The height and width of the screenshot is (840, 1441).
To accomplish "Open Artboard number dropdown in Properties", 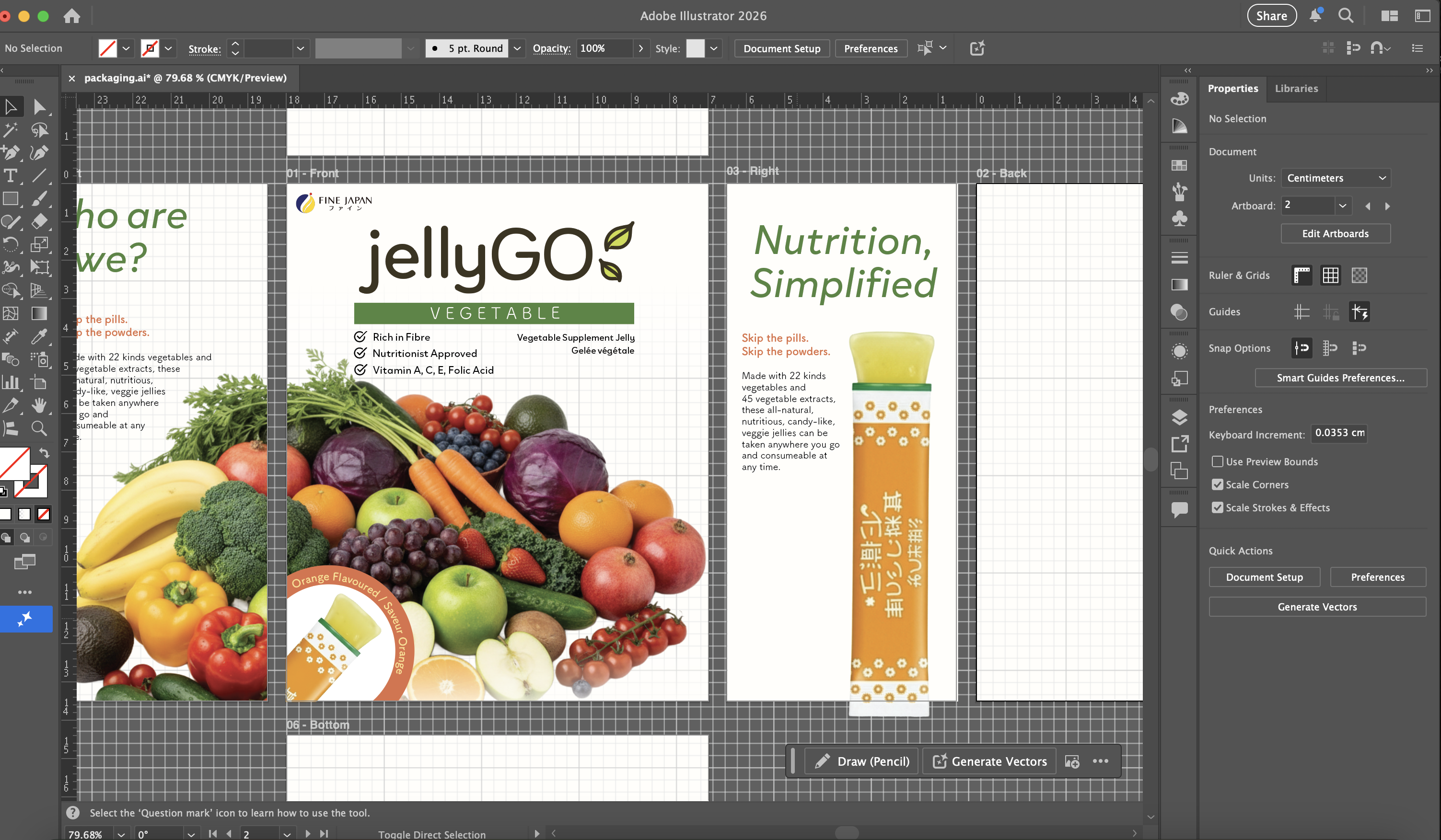I will point(1342,205).
